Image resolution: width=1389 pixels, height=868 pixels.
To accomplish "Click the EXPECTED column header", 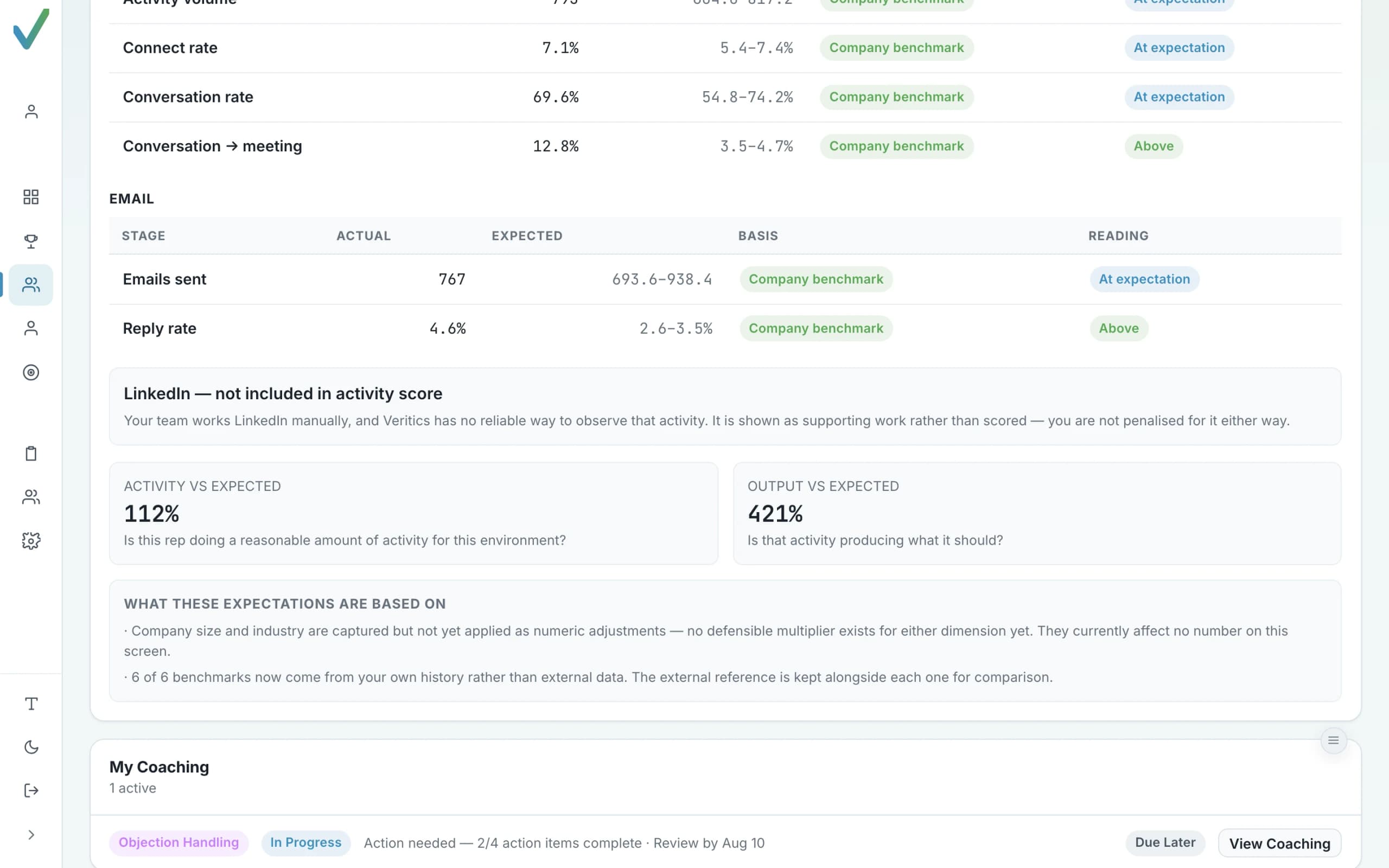I will coord(527,236).
